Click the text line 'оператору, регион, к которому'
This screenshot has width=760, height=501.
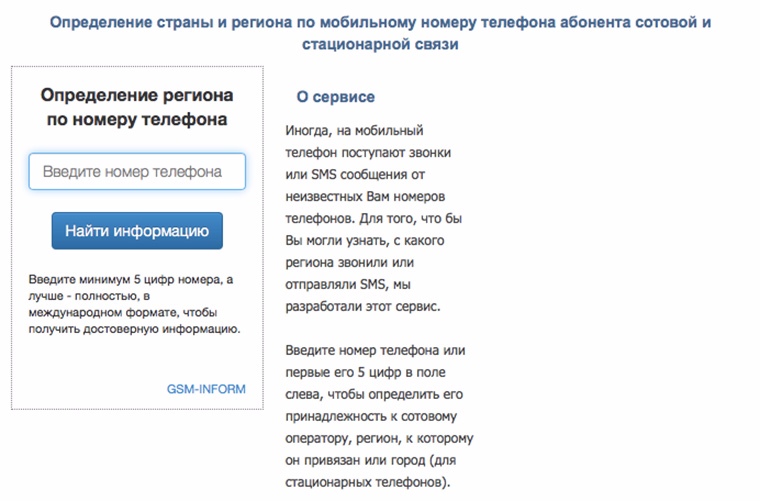(379, 438)
